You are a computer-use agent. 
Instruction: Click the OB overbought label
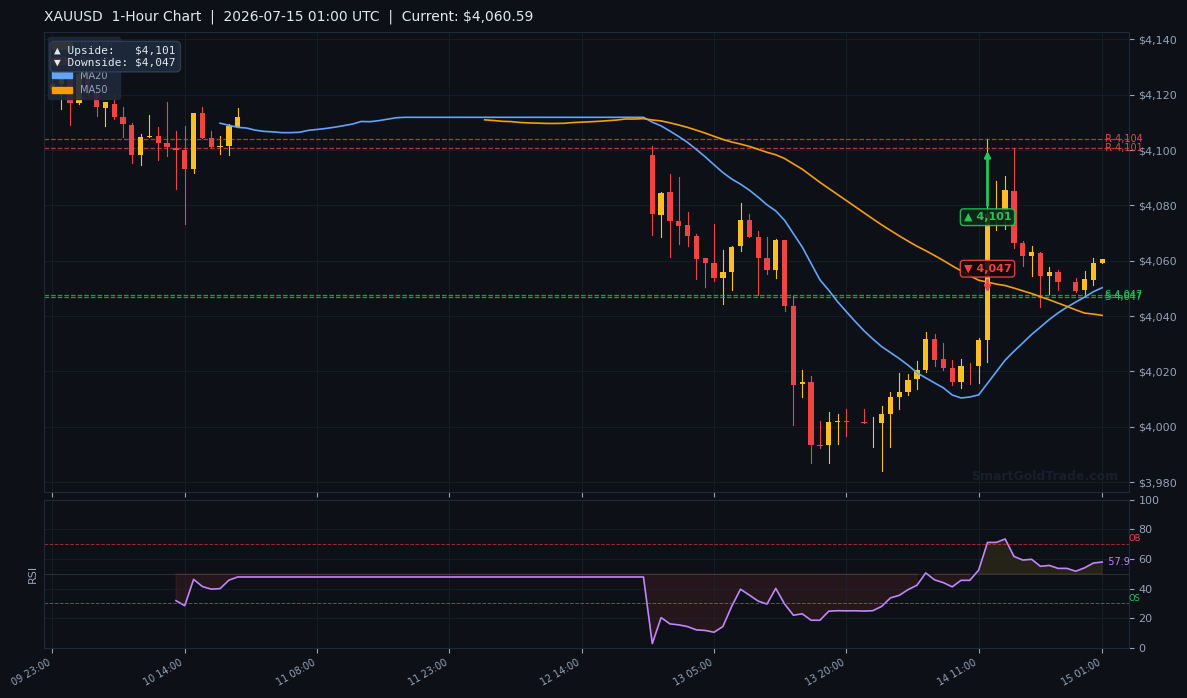[1134, 538]
